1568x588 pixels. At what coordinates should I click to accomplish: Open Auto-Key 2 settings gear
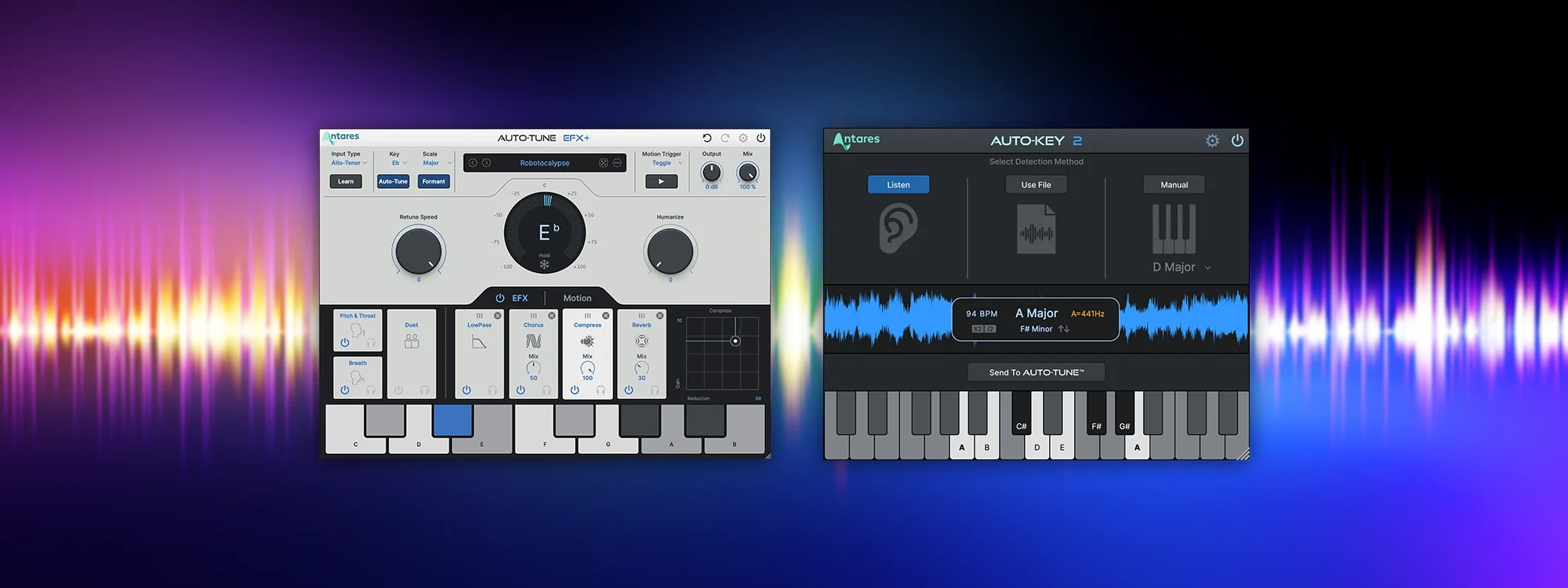point(1212,140)
